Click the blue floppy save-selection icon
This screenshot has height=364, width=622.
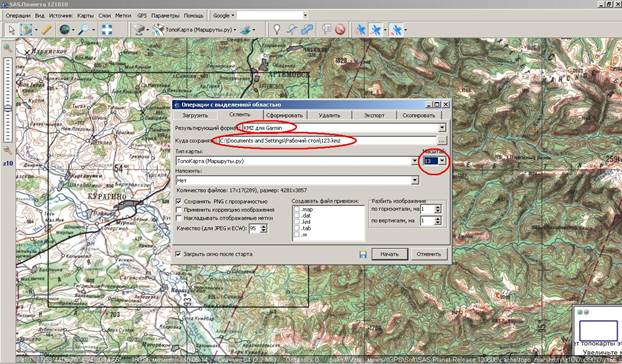tap(363, 254)
